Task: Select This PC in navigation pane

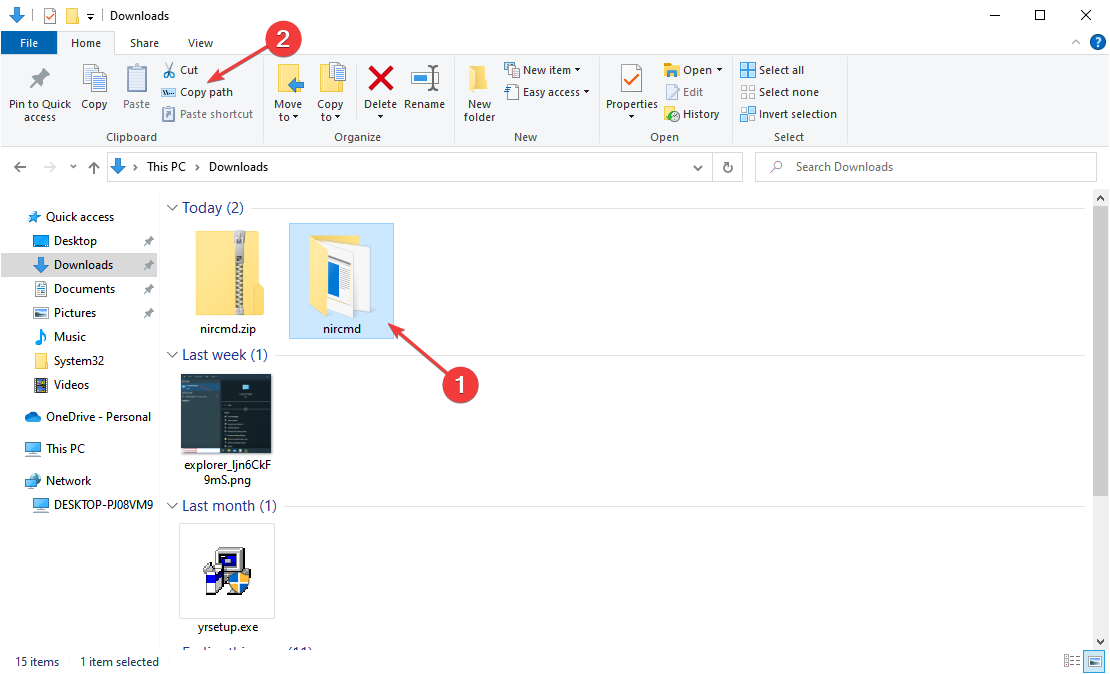Action: [x=65, y=449]
